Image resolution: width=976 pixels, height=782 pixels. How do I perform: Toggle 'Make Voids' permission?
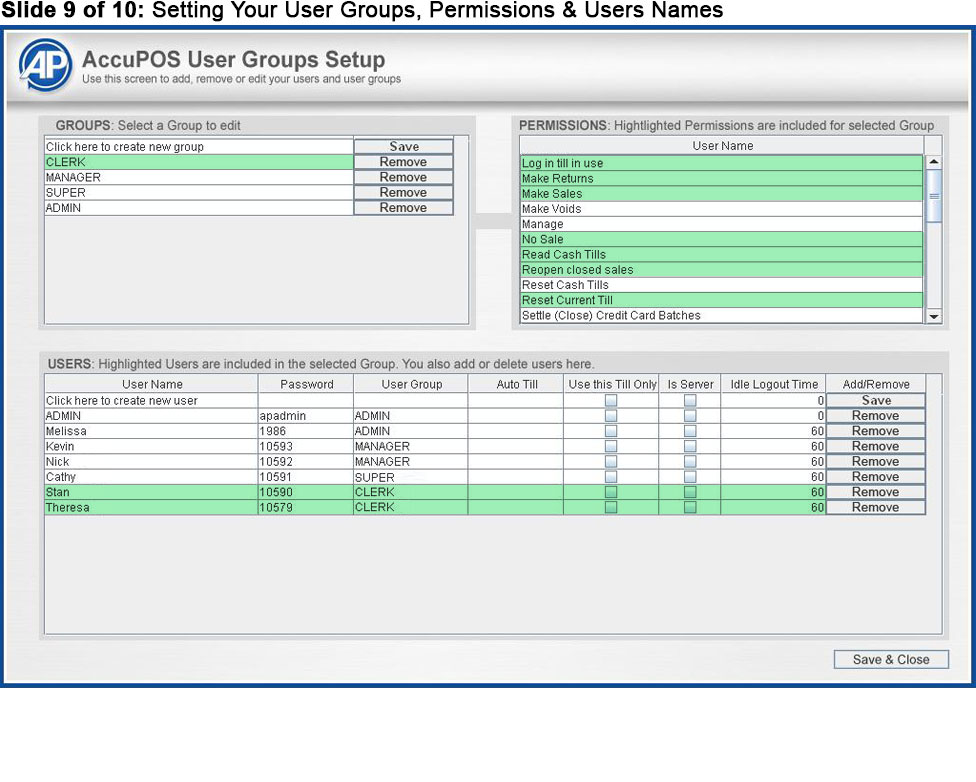[x=721, y=209]
